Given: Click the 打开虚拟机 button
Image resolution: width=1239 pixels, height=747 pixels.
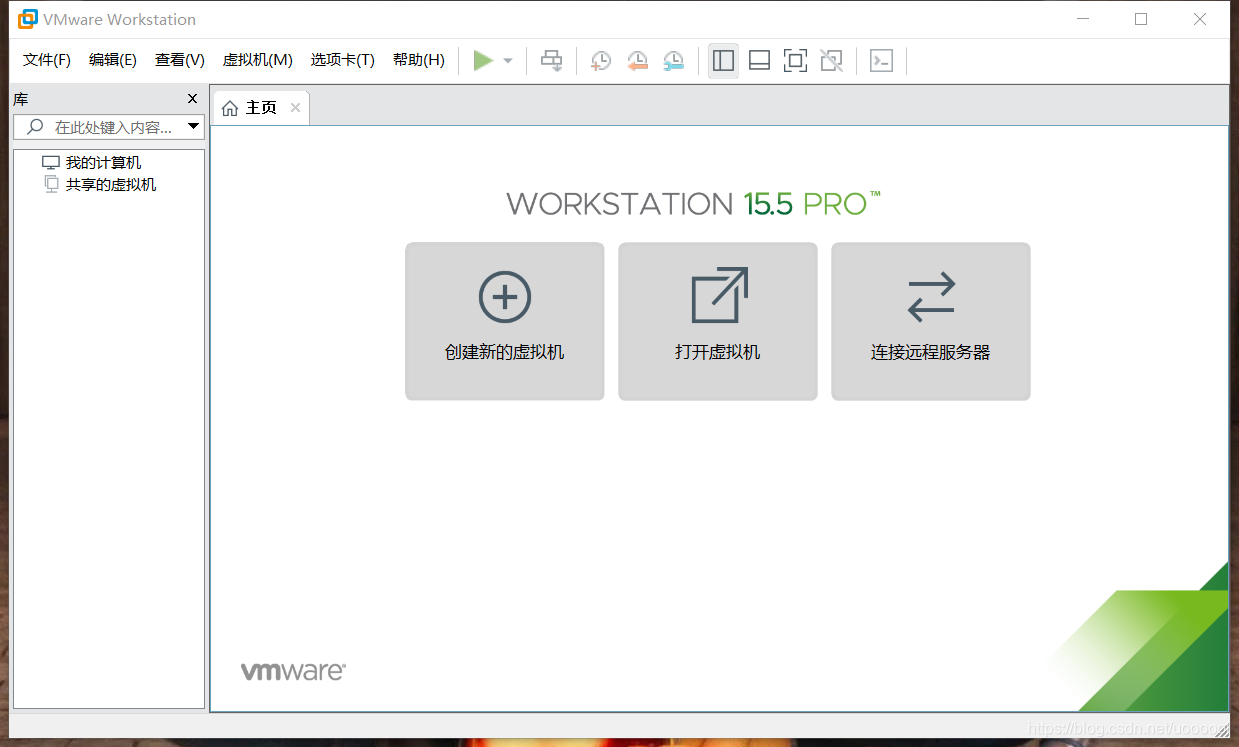Looking at the screenshot, I should pos(718,321).
